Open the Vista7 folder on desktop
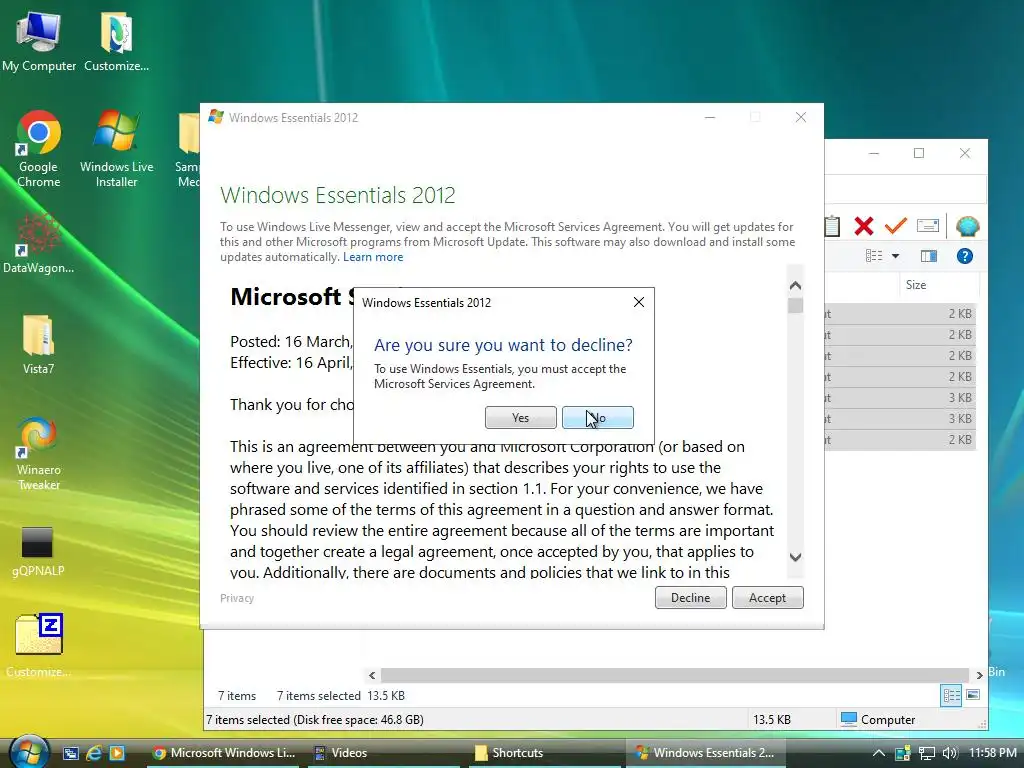 (39, 345)
